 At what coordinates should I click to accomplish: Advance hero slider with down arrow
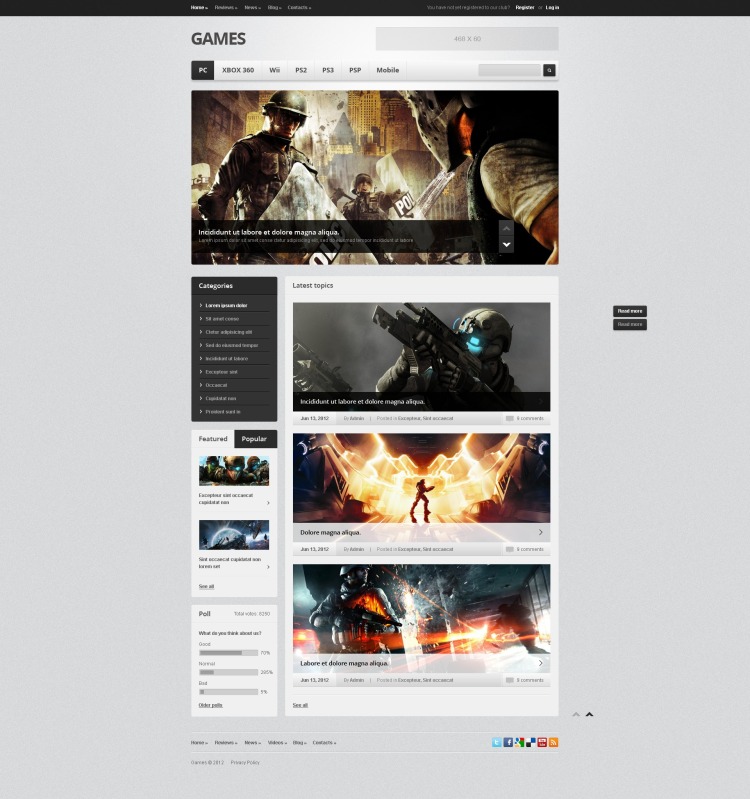pos(506,245)
